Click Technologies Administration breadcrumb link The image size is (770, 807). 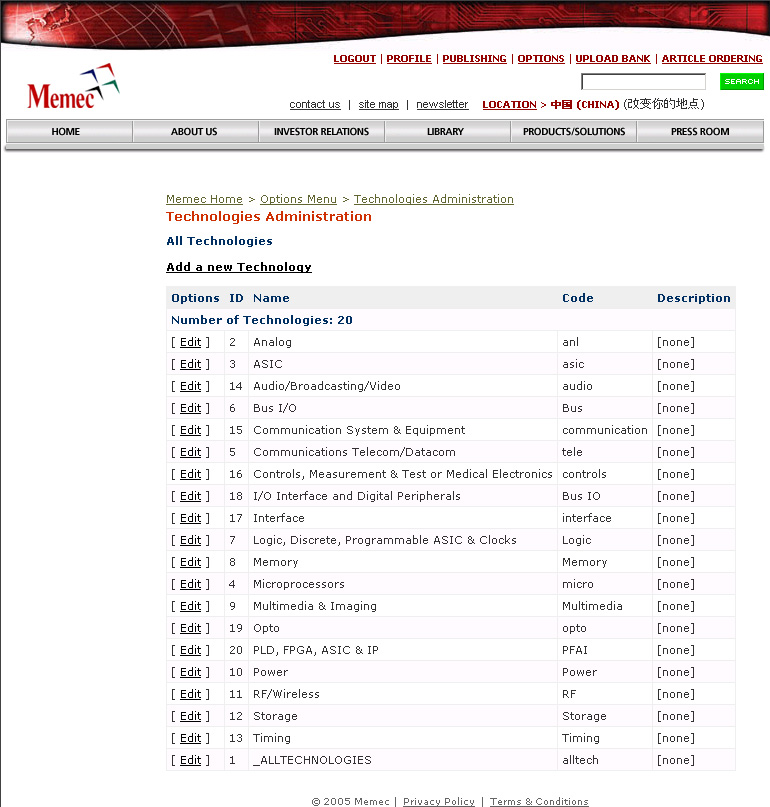(x=434, y=199)
